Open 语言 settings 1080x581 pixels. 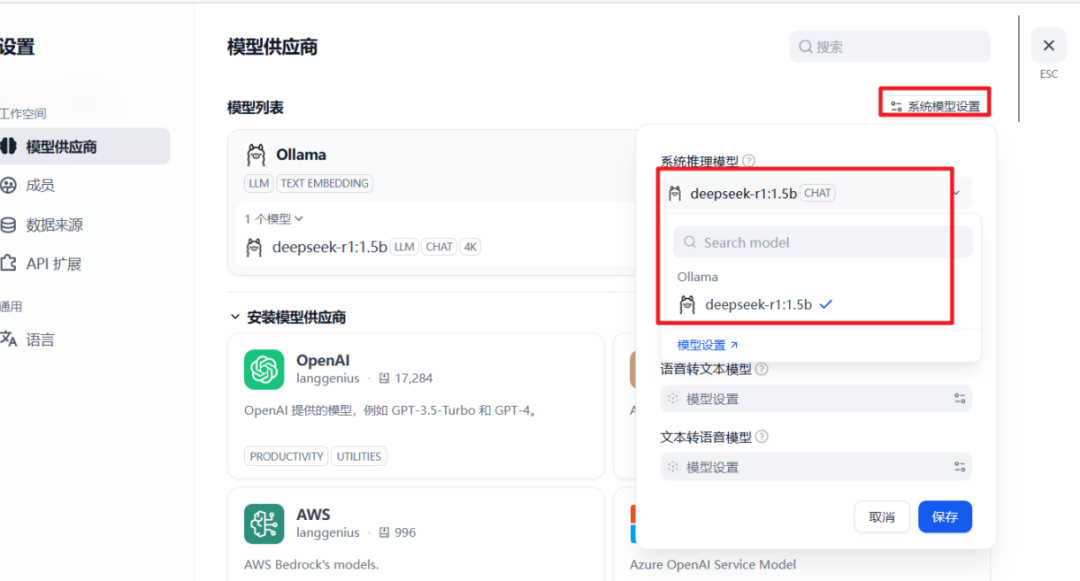click(x=40, y=339)
